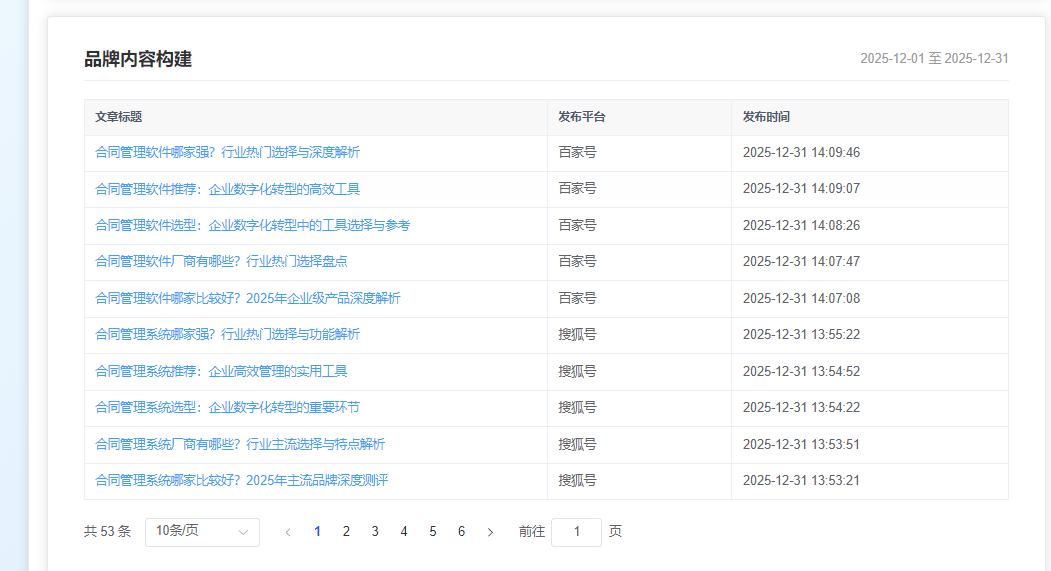The height and width of the screenshot is (571, 1051).
Task: Click the date range 2025-12-01 至 2025-12-31
Action: (x=934, y=59)
